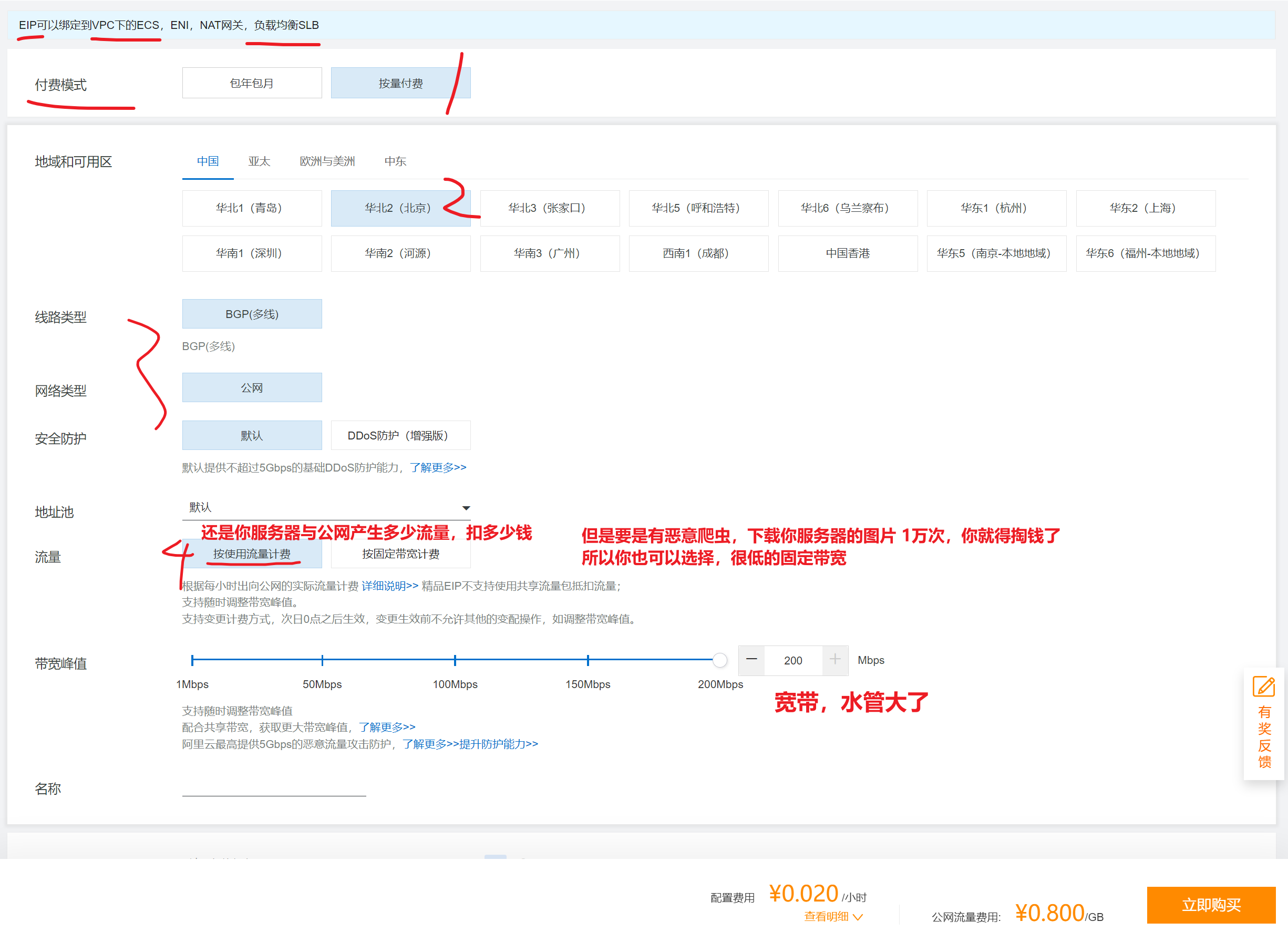The width and height of the screenshot is (1288, 932).
Task: Click the minus button to decrease bandwidth
Action: 751,660
